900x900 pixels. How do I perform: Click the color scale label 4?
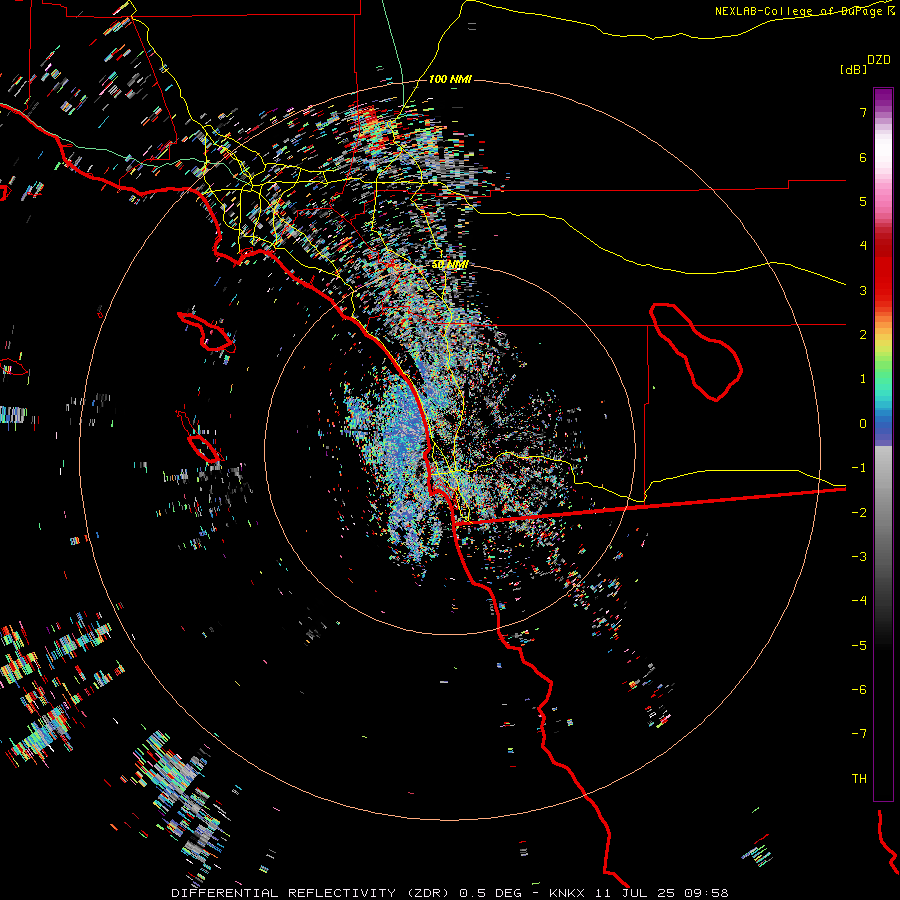(863, 246)
